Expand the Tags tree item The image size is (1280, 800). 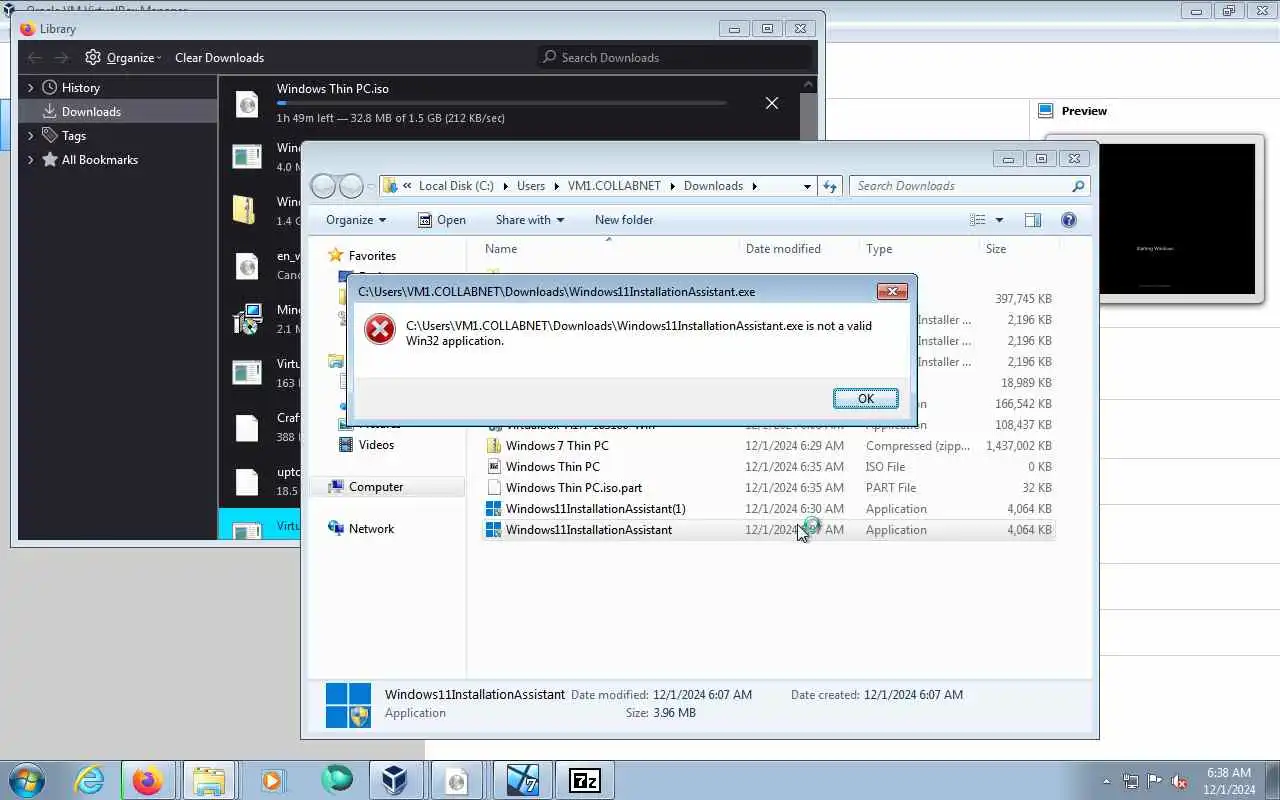[x=31, y=135]
